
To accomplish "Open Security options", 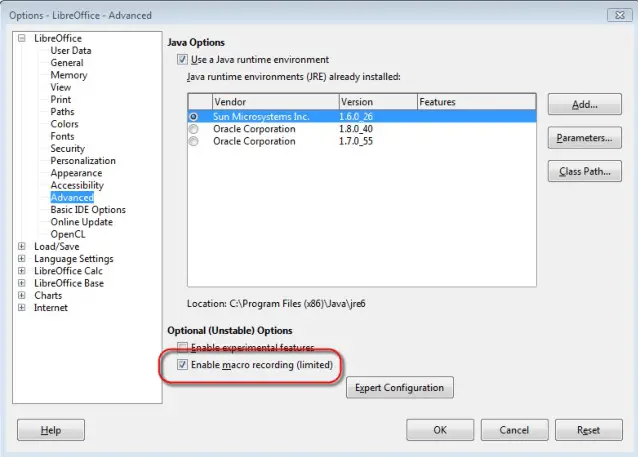I will (x=68, y=148).
